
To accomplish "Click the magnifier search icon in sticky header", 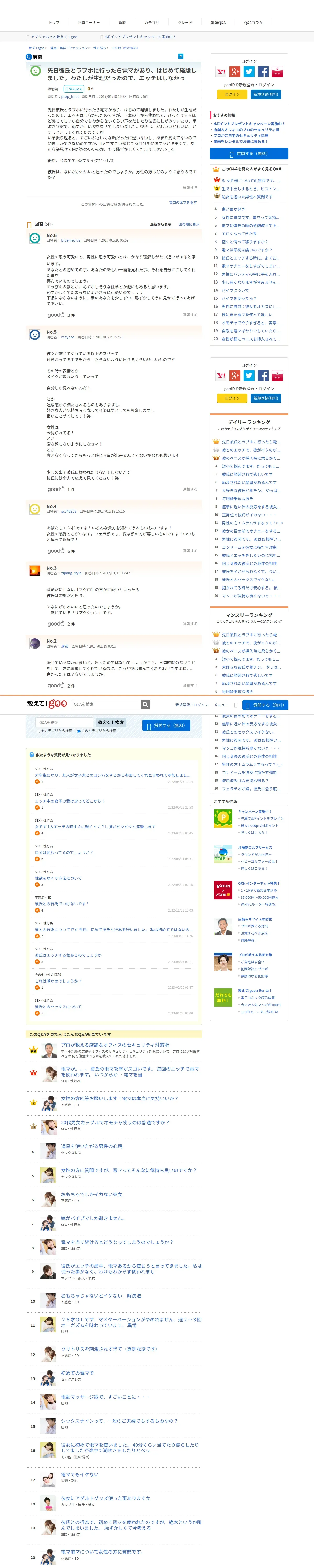I will [145, 704].
